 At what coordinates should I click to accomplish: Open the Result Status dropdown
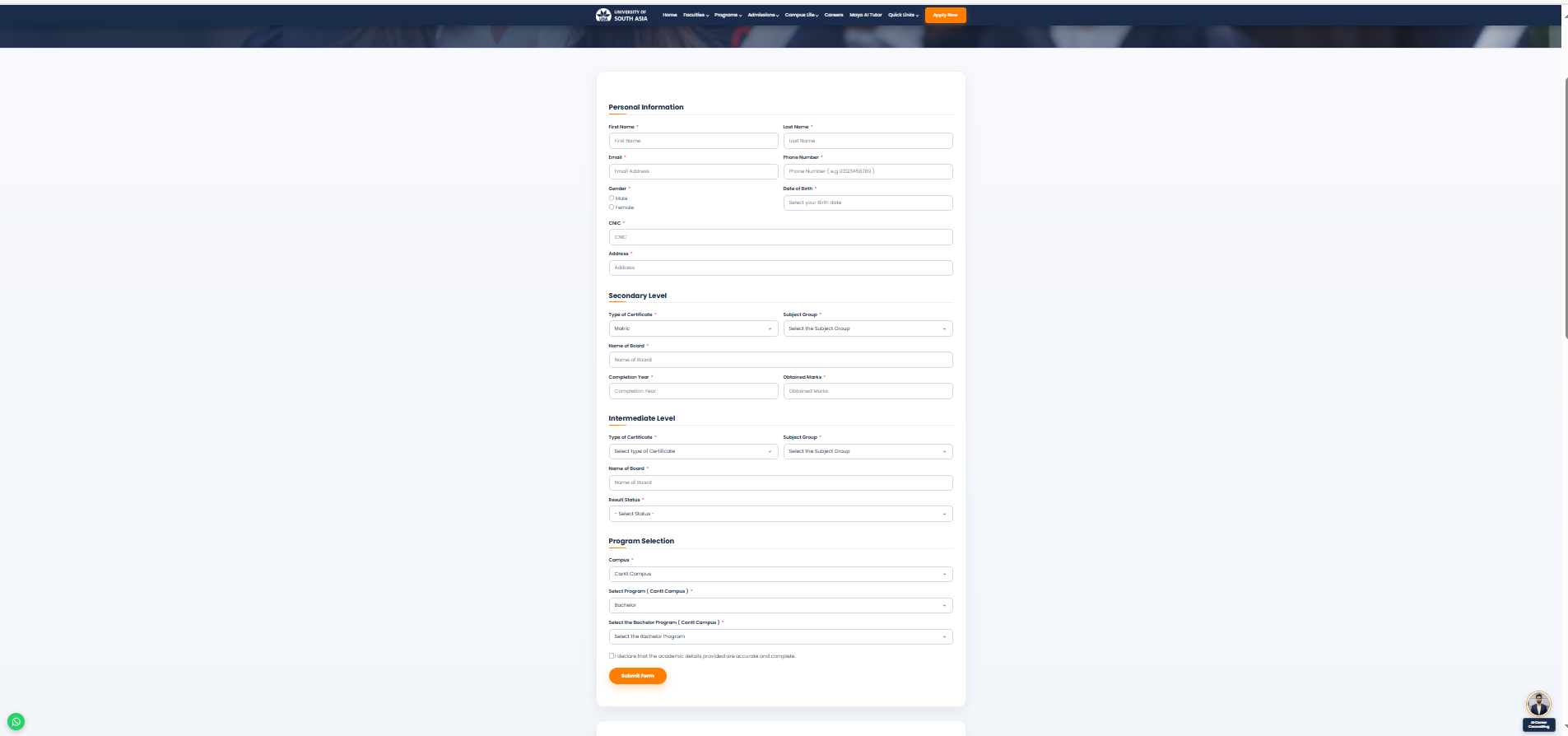click(780, 514)
